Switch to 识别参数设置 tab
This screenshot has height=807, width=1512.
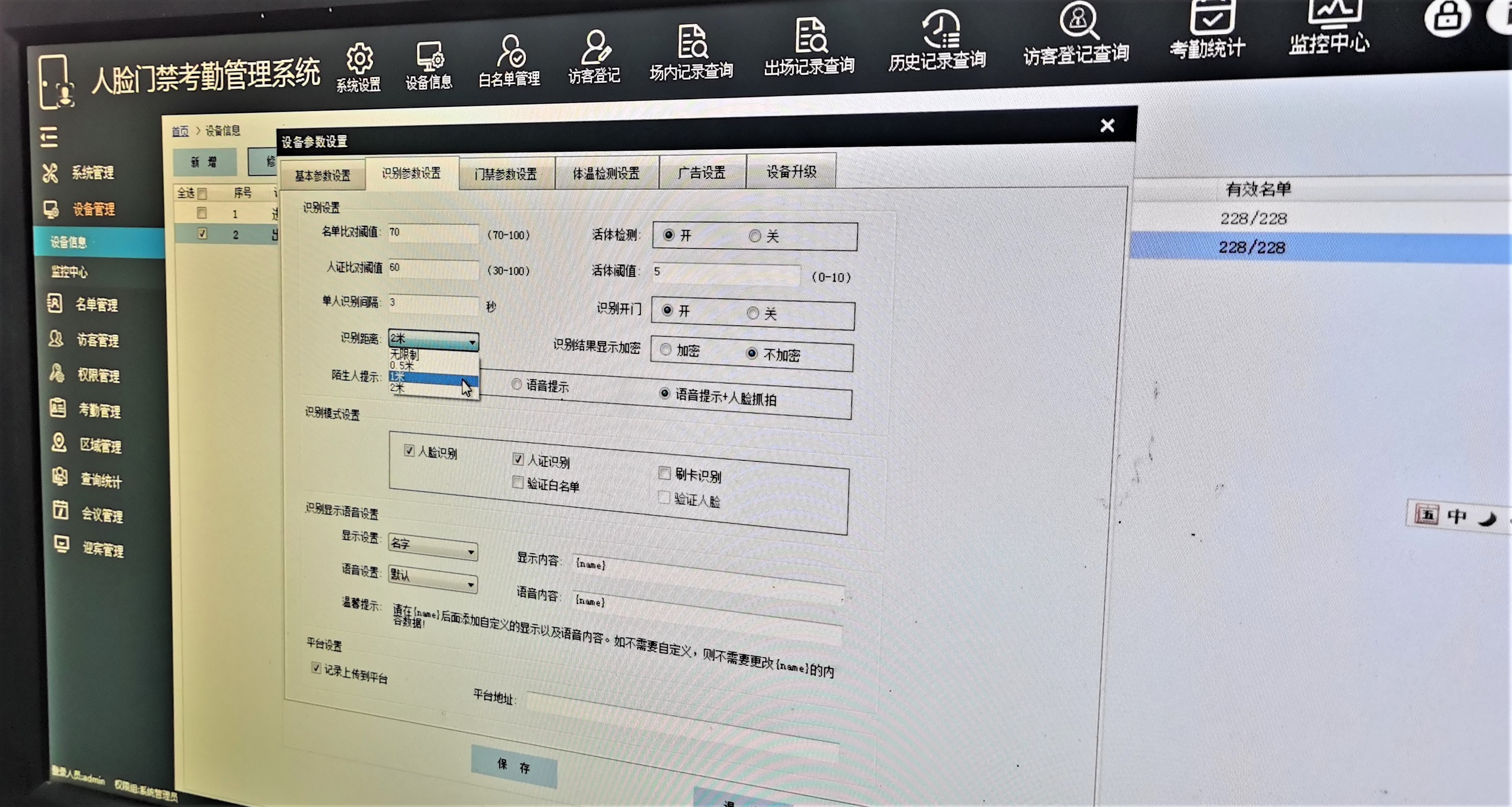point(411,173)
